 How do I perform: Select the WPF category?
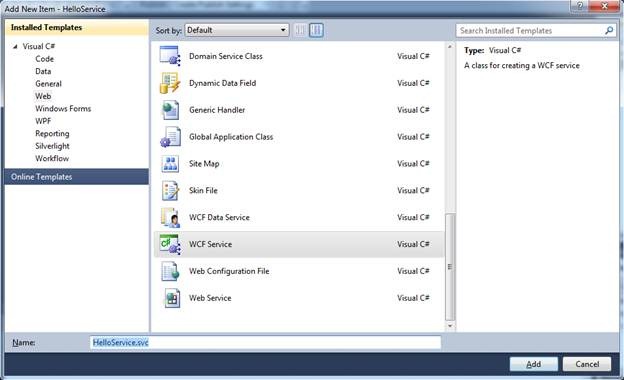coord(43,121)
